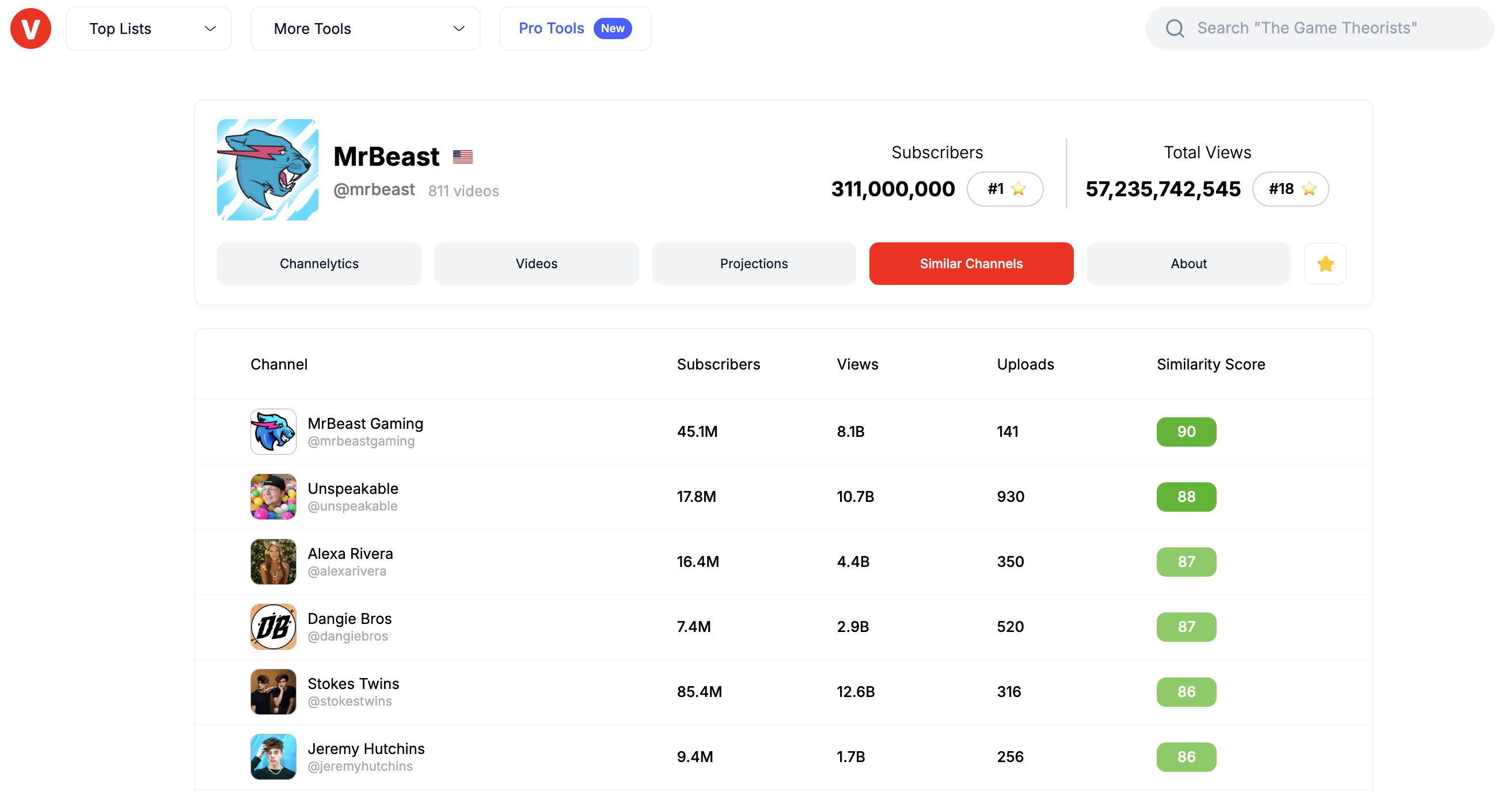The width and height of the screenshot is (1512, 792).
Task: Open the Unspeakable channel link
Action: coord(353,489)
